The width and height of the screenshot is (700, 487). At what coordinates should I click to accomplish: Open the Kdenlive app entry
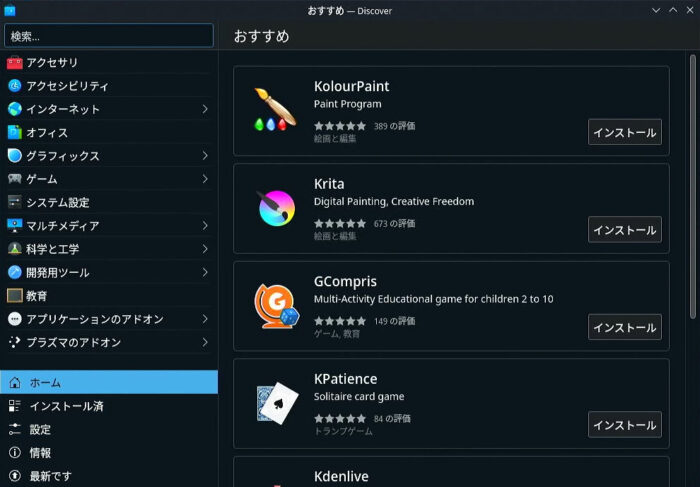451,472
